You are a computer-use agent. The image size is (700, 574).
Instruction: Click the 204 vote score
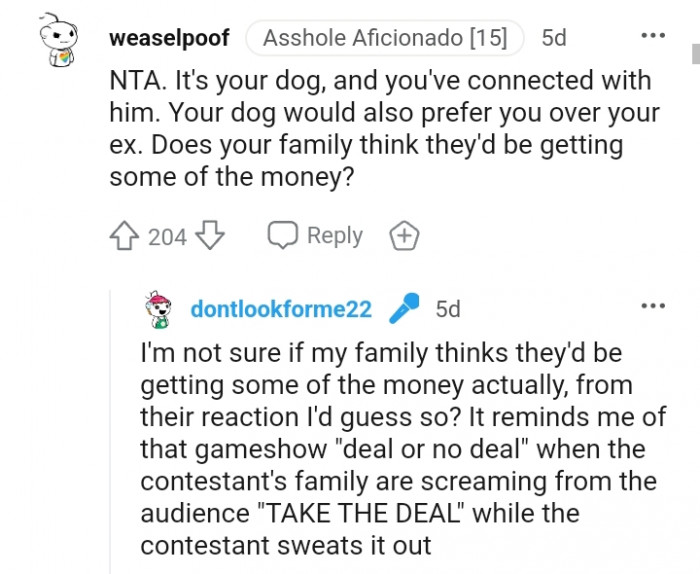(x=167, y=237)
